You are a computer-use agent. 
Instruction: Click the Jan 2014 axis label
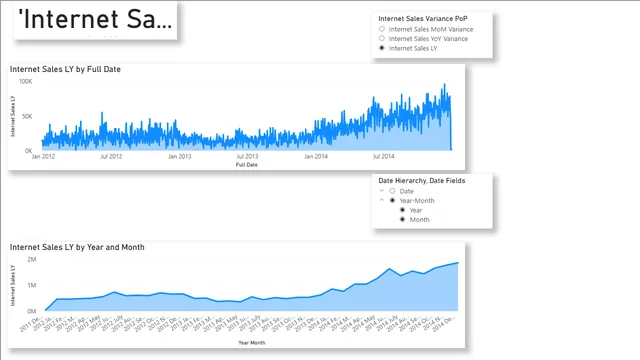(316, 156)
